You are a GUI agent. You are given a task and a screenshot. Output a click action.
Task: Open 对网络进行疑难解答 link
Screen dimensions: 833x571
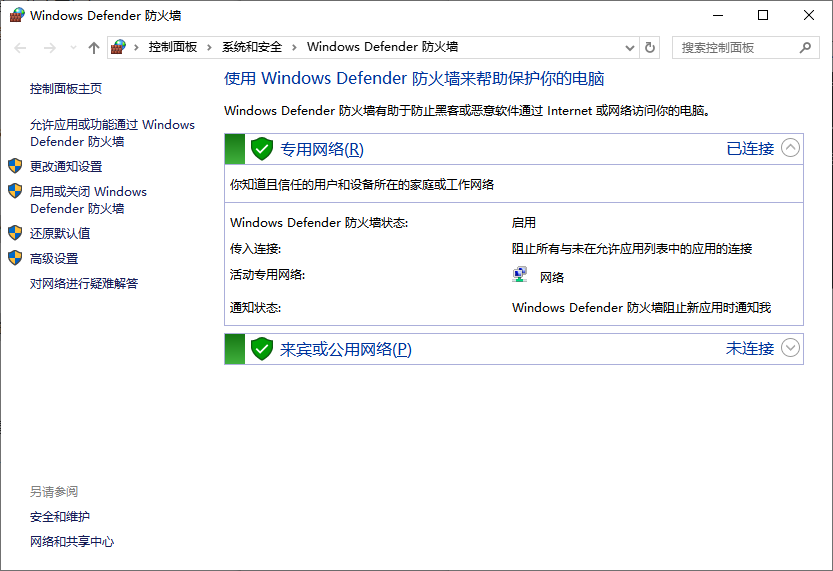[84, 284]
